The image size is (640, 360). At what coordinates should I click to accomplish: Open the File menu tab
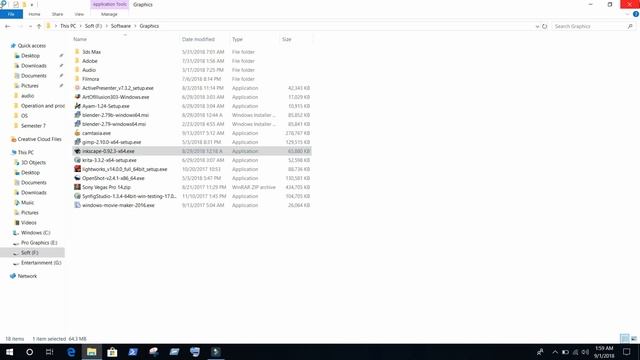(11, 14)
